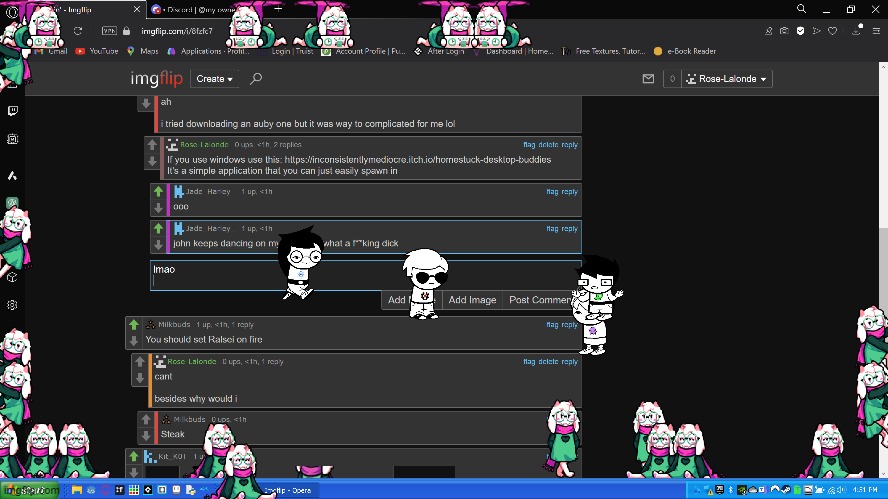Open the homestuck-desktop-buddies itch.io link
The image size is (888, 499).
pos(417,160)
